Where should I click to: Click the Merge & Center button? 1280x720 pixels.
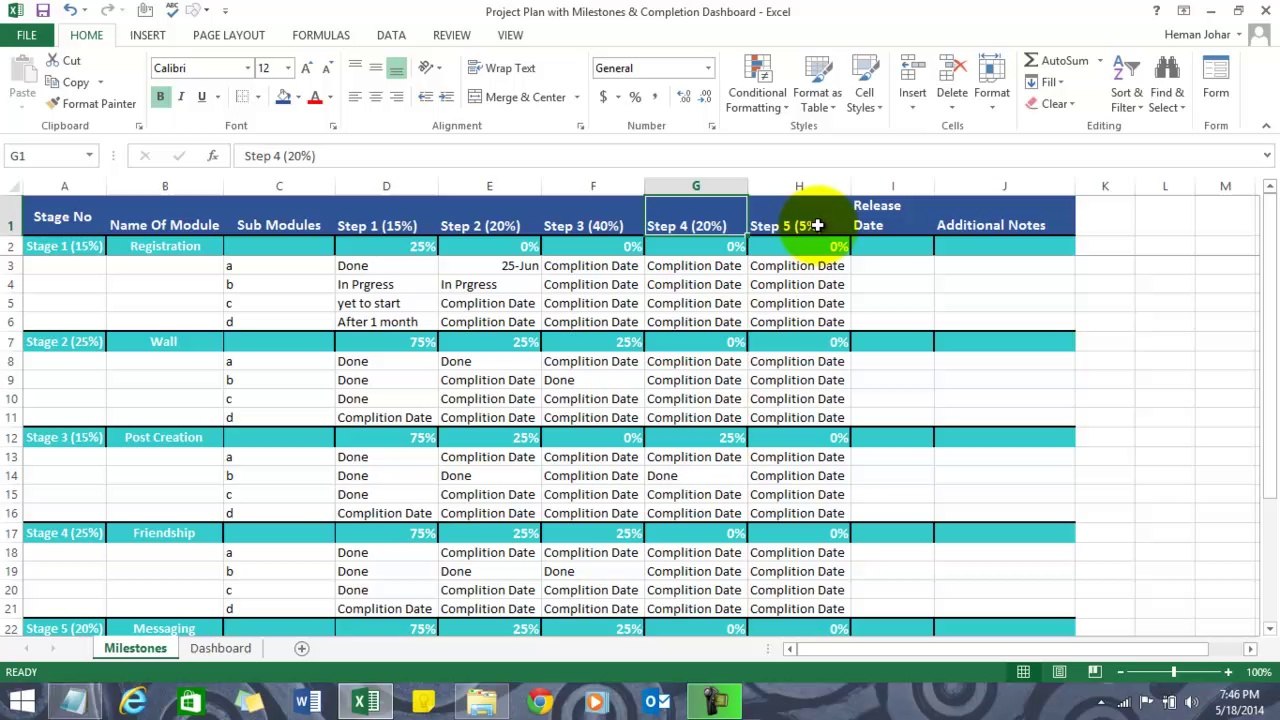[517, 97]
